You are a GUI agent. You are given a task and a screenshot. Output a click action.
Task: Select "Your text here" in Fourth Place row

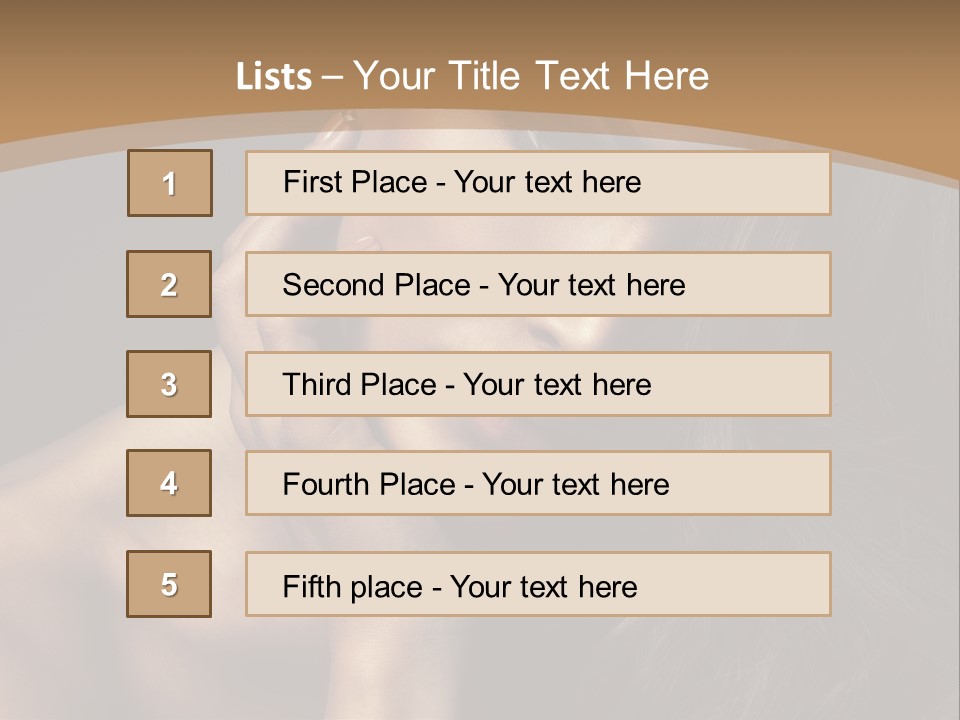575,485
